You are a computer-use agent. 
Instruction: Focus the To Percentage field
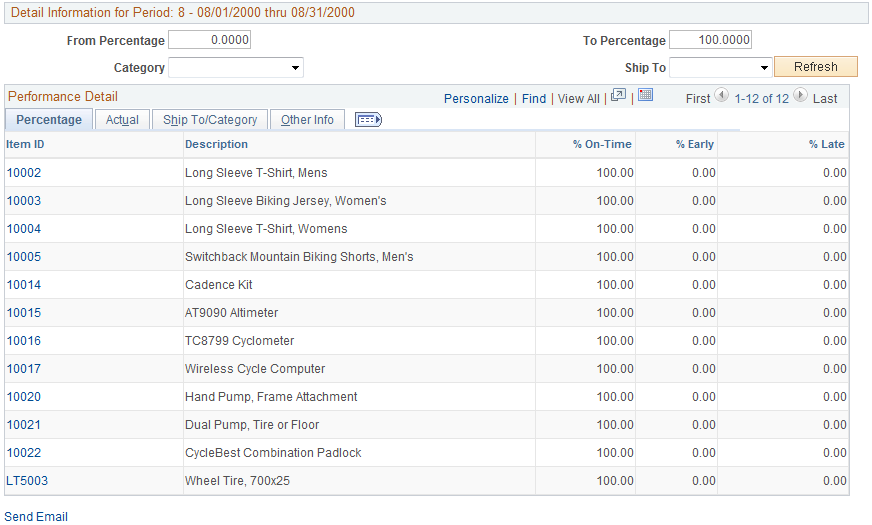pyautogui.click(x=711, y=40)
